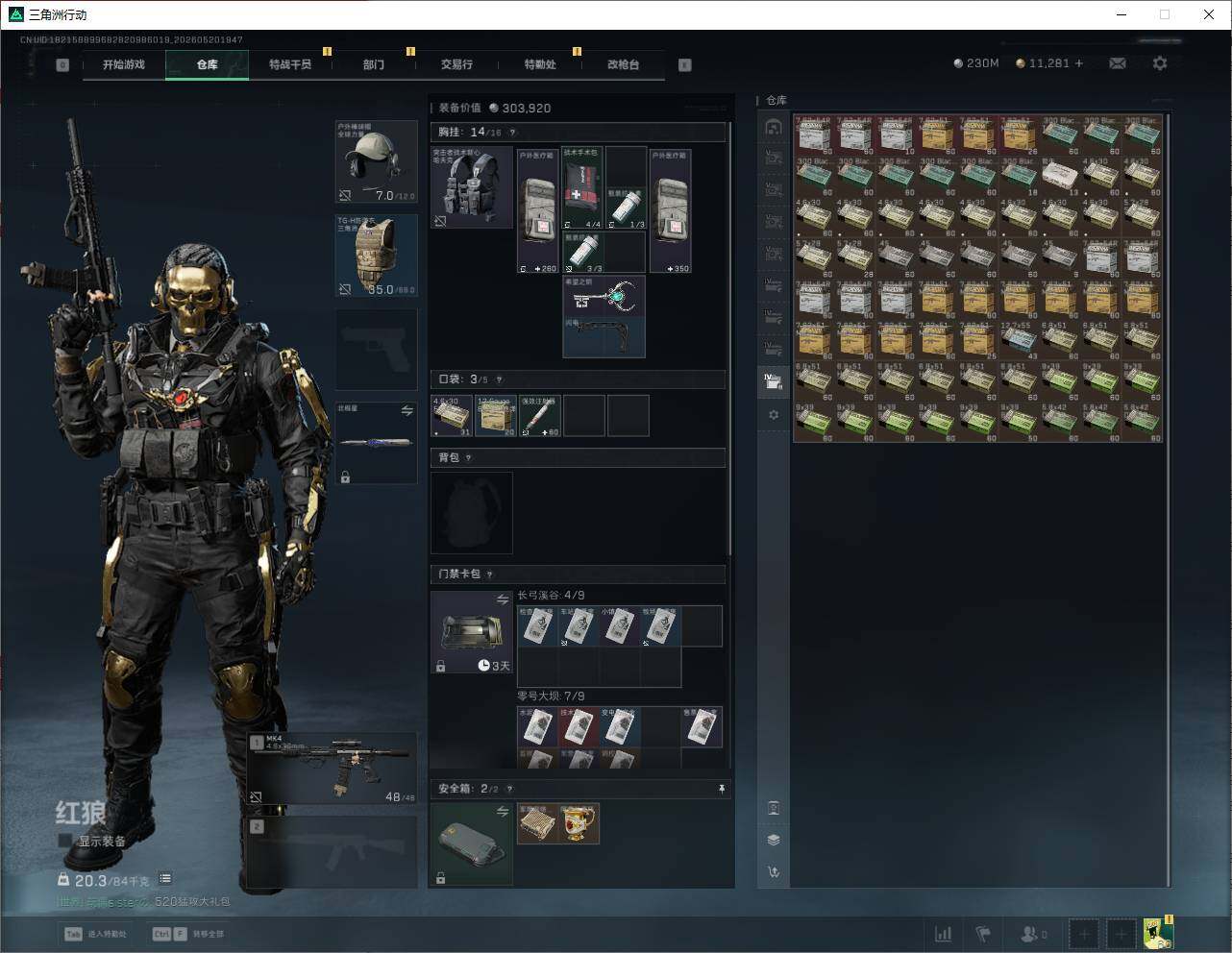Image resolution: width=1232 pixels, height=953 pixels.
Task: Switch to the 改枪台 tab
Action: pyautogui.click(x=623, y=64)
